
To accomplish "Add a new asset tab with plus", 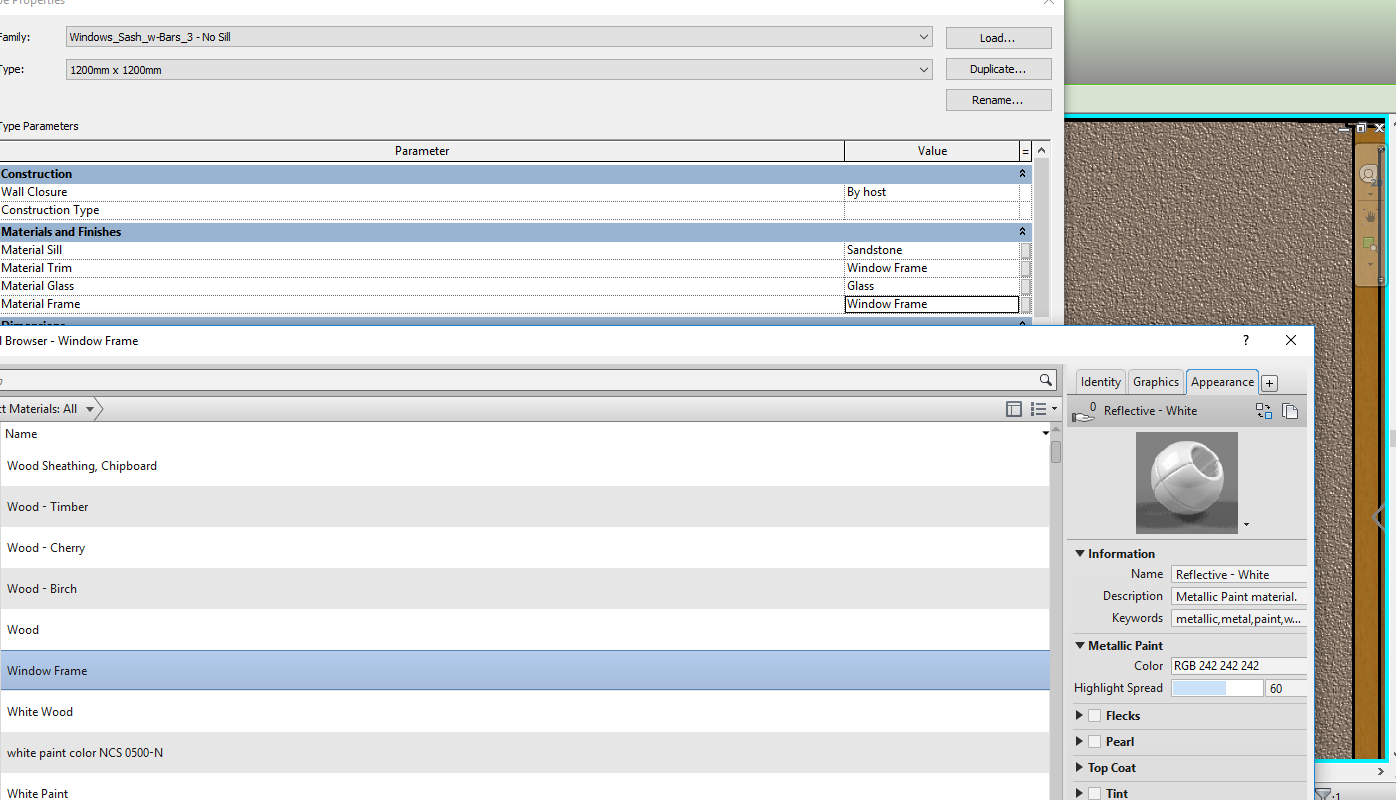I will tap(1269, 383).
